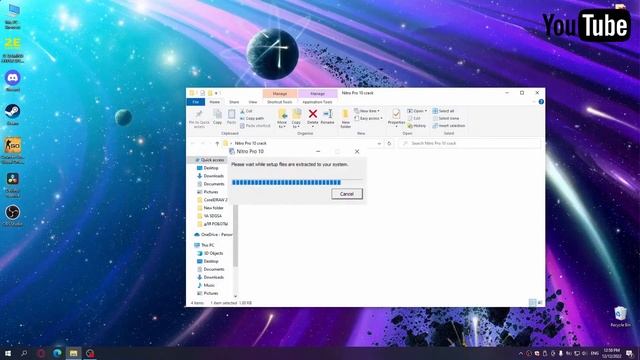Screen dimensions: 640x360
Task: Show hidden system tray icons
Action: tap(520, 353)
